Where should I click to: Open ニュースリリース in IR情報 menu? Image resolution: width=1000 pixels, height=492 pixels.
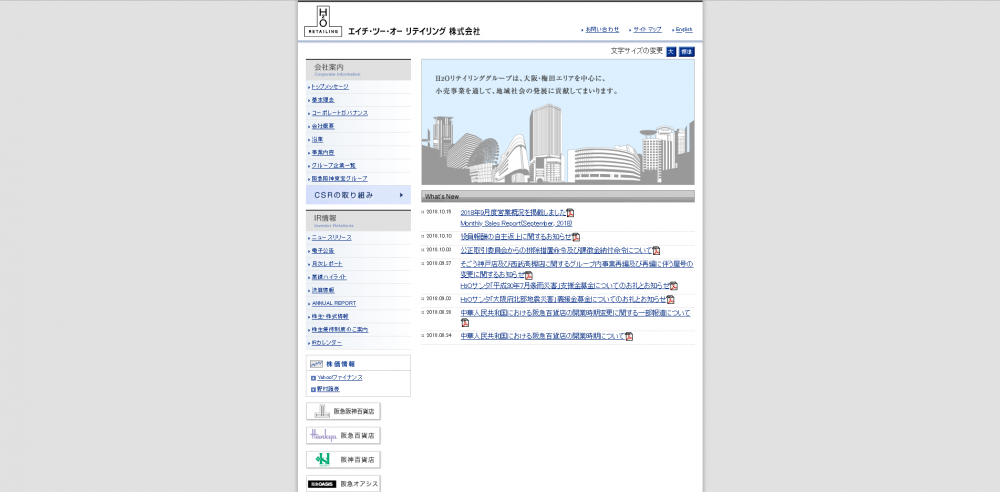(x=331, y=237)
